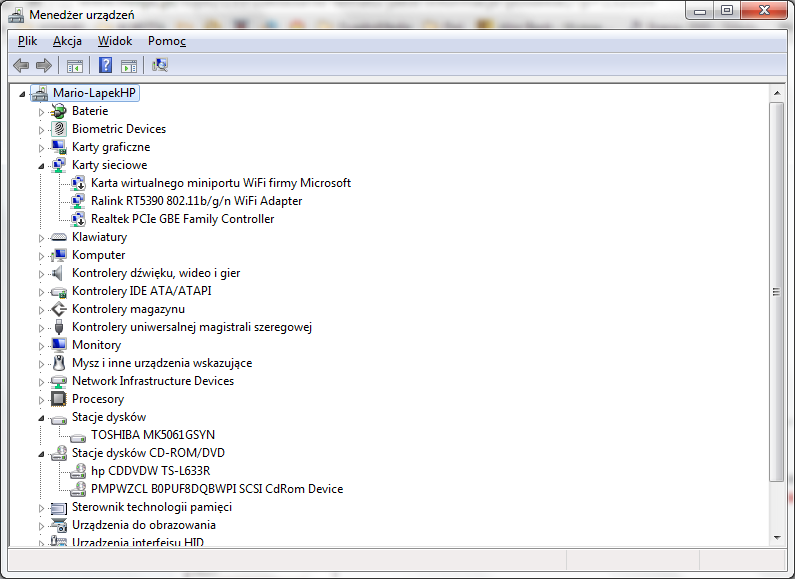Click the Baterie category icon
The width and height of the screenshot is (795, 579).
click(x=59, y=111)
